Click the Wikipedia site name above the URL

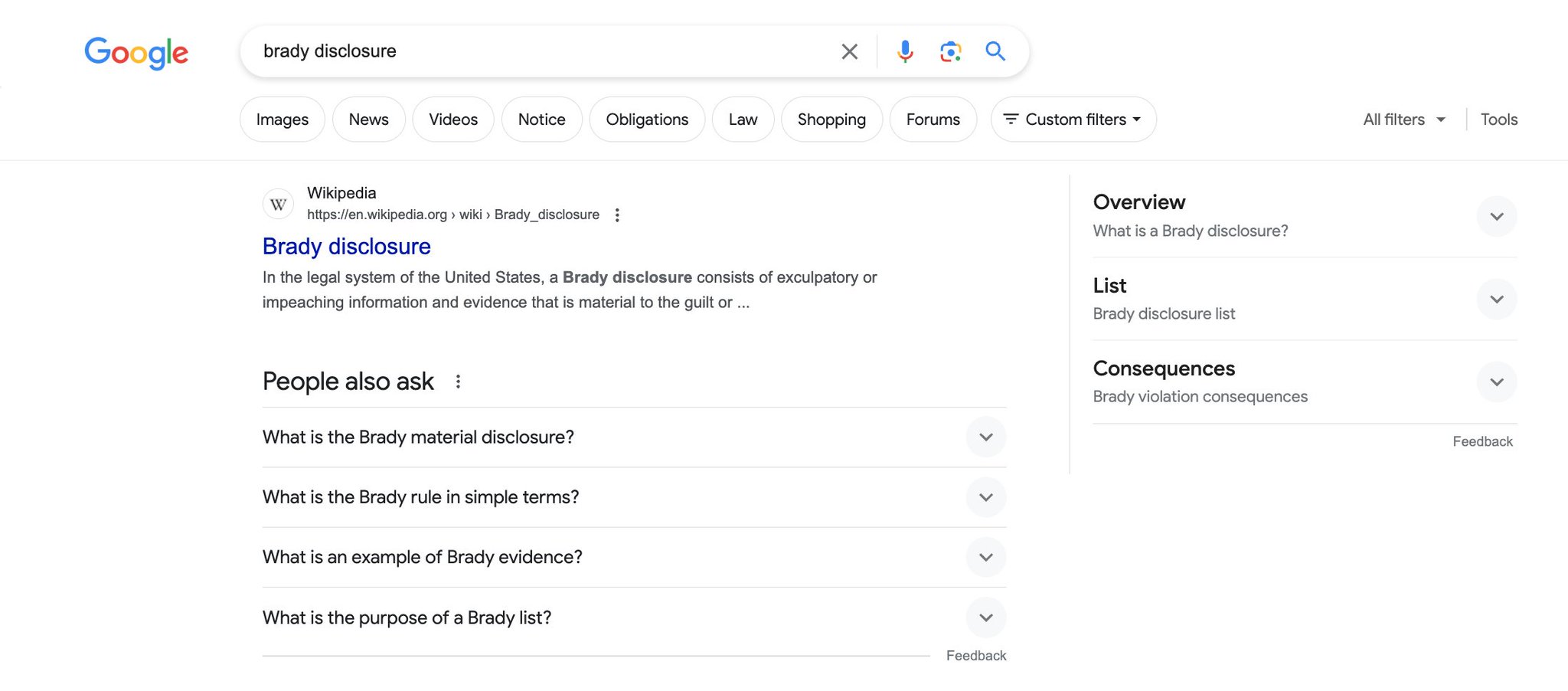[341, 193]
